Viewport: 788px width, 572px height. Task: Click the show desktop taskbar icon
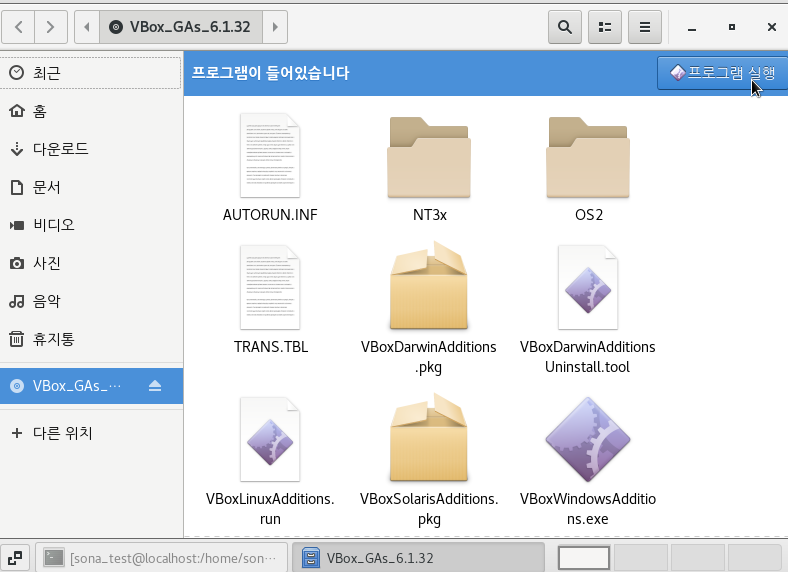click(x=15, y=558)
